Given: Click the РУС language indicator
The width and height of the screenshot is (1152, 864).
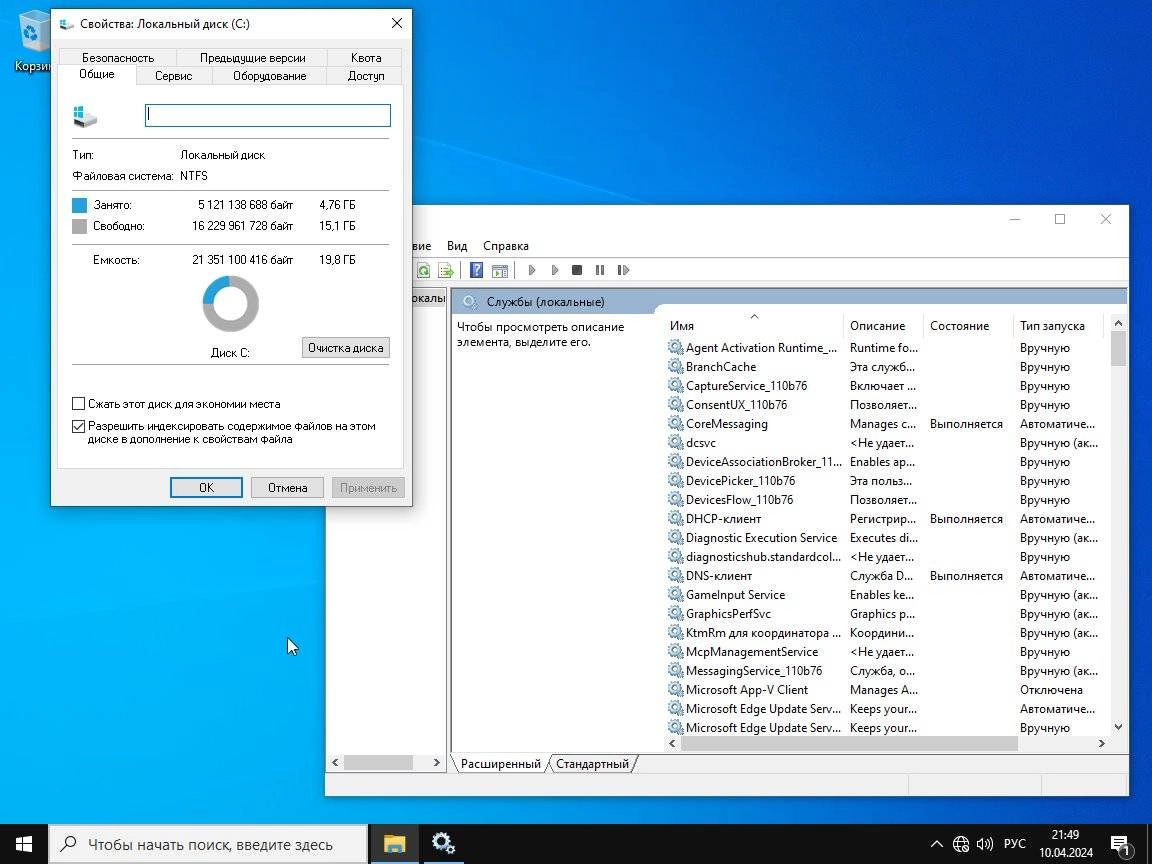Looking at the screenshot, I should (1015, 844).
